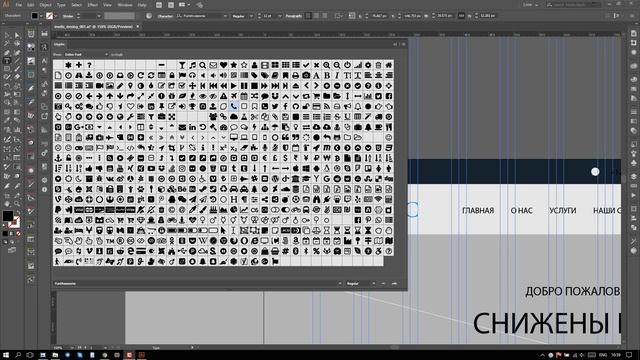Click the Paragraph link in control bar

294,16
